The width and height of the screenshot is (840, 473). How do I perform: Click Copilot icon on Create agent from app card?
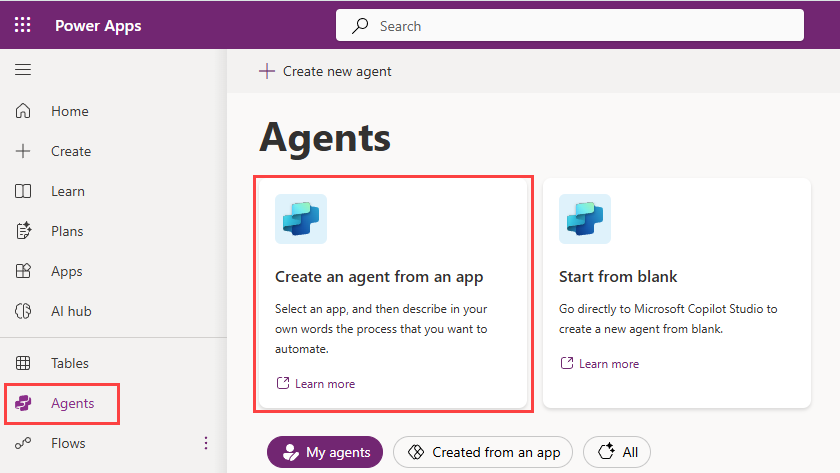[x=301, y=219]
